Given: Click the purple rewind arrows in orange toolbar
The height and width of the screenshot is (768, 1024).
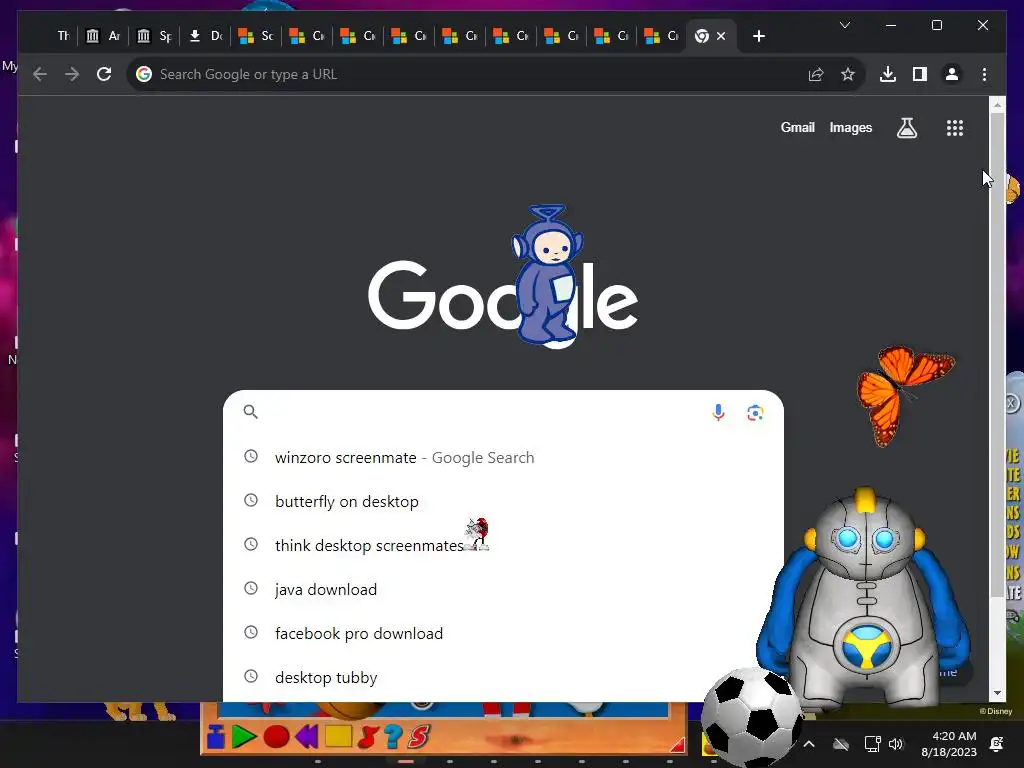Looking at the screenshot, I should (306, 737).
